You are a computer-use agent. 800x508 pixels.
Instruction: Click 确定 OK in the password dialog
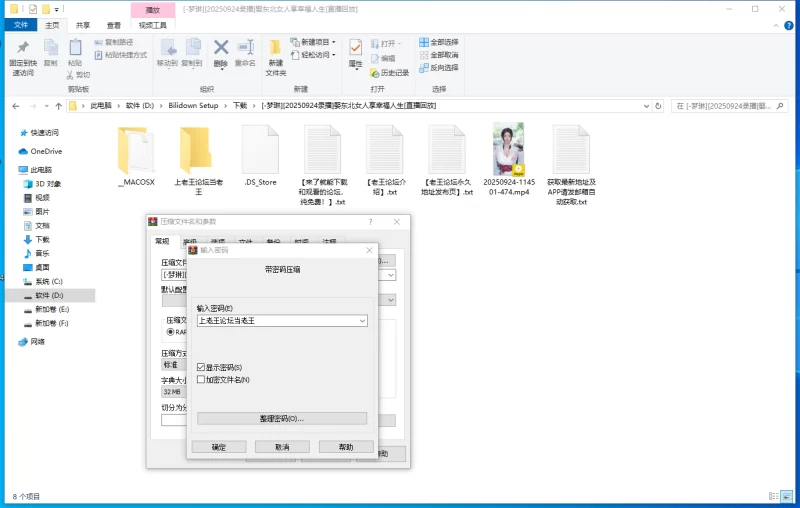(219, 447)
